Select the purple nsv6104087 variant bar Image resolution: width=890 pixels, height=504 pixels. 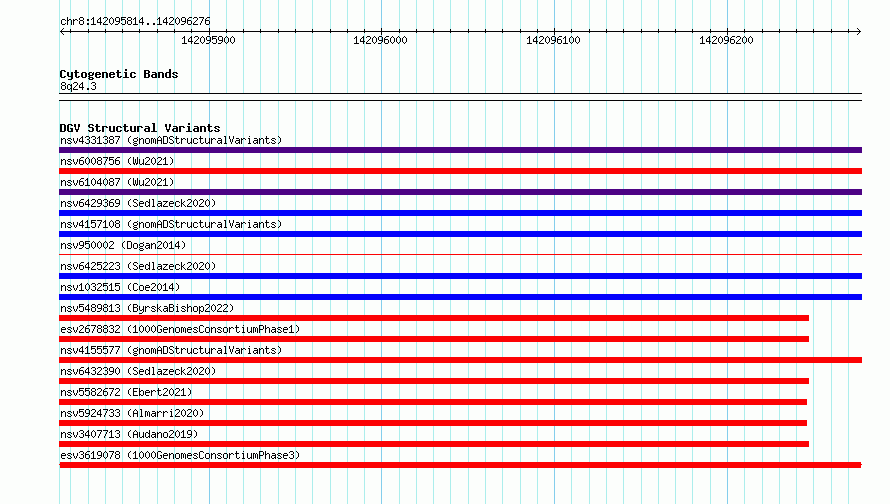[460, 192]
